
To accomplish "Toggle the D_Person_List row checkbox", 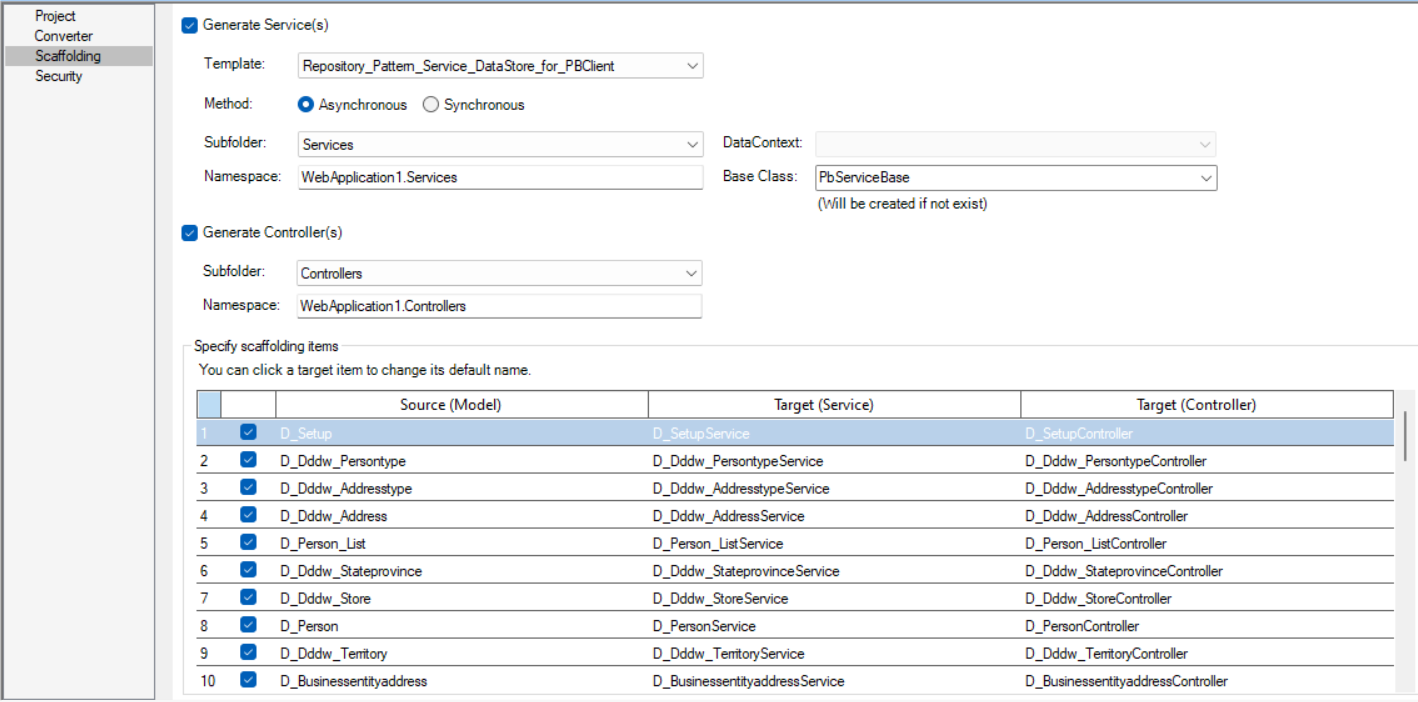I will coord(248,543).
